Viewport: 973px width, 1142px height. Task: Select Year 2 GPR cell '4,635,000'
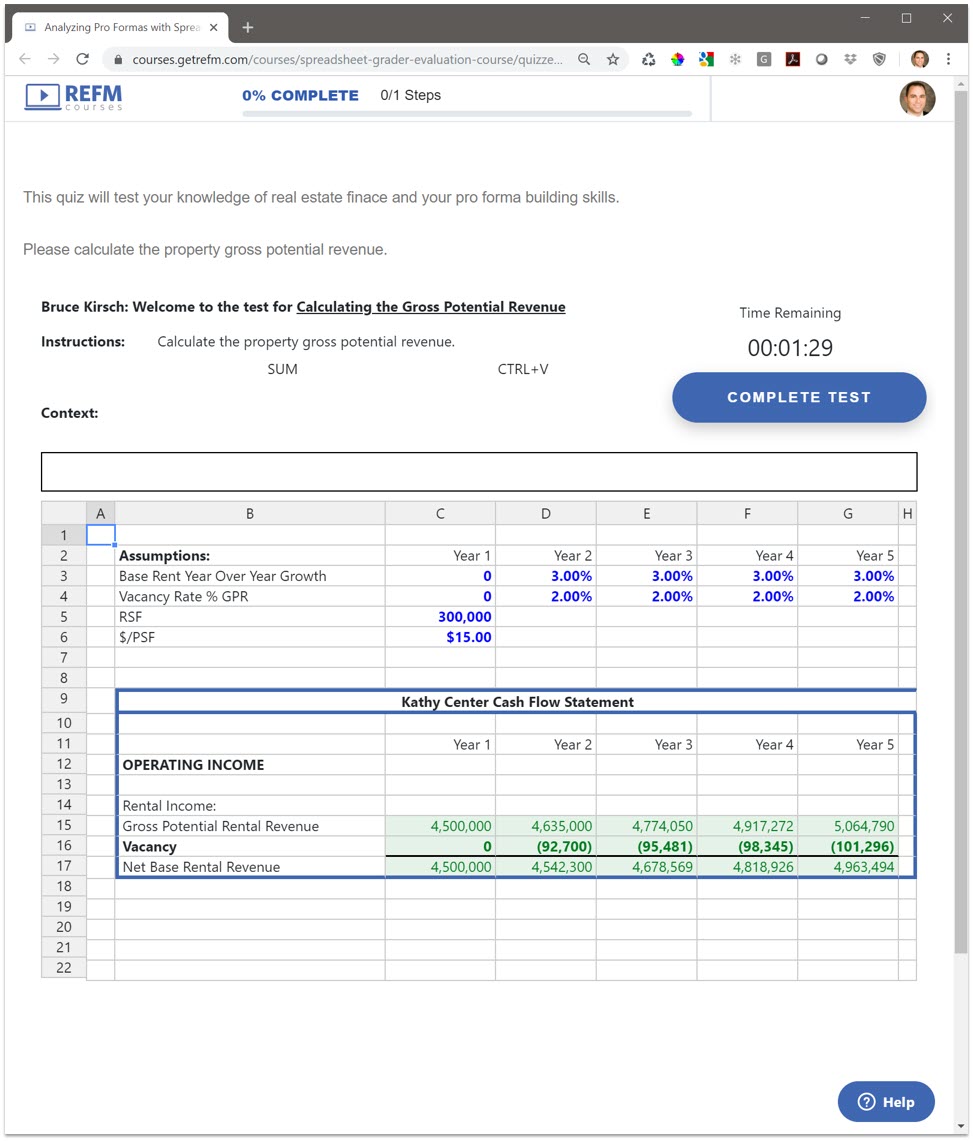click(x=545, y=826)
